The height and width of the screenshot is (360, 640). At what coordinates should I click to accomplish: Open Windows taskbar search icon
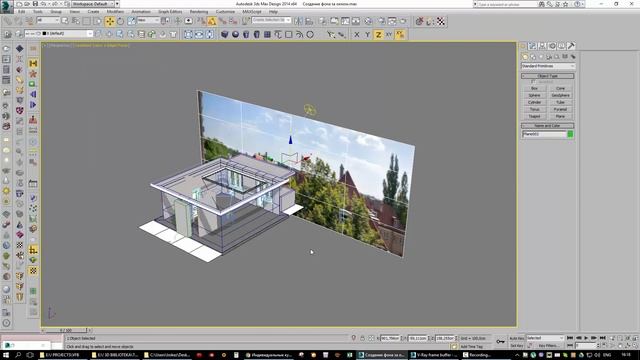point(18,355)
